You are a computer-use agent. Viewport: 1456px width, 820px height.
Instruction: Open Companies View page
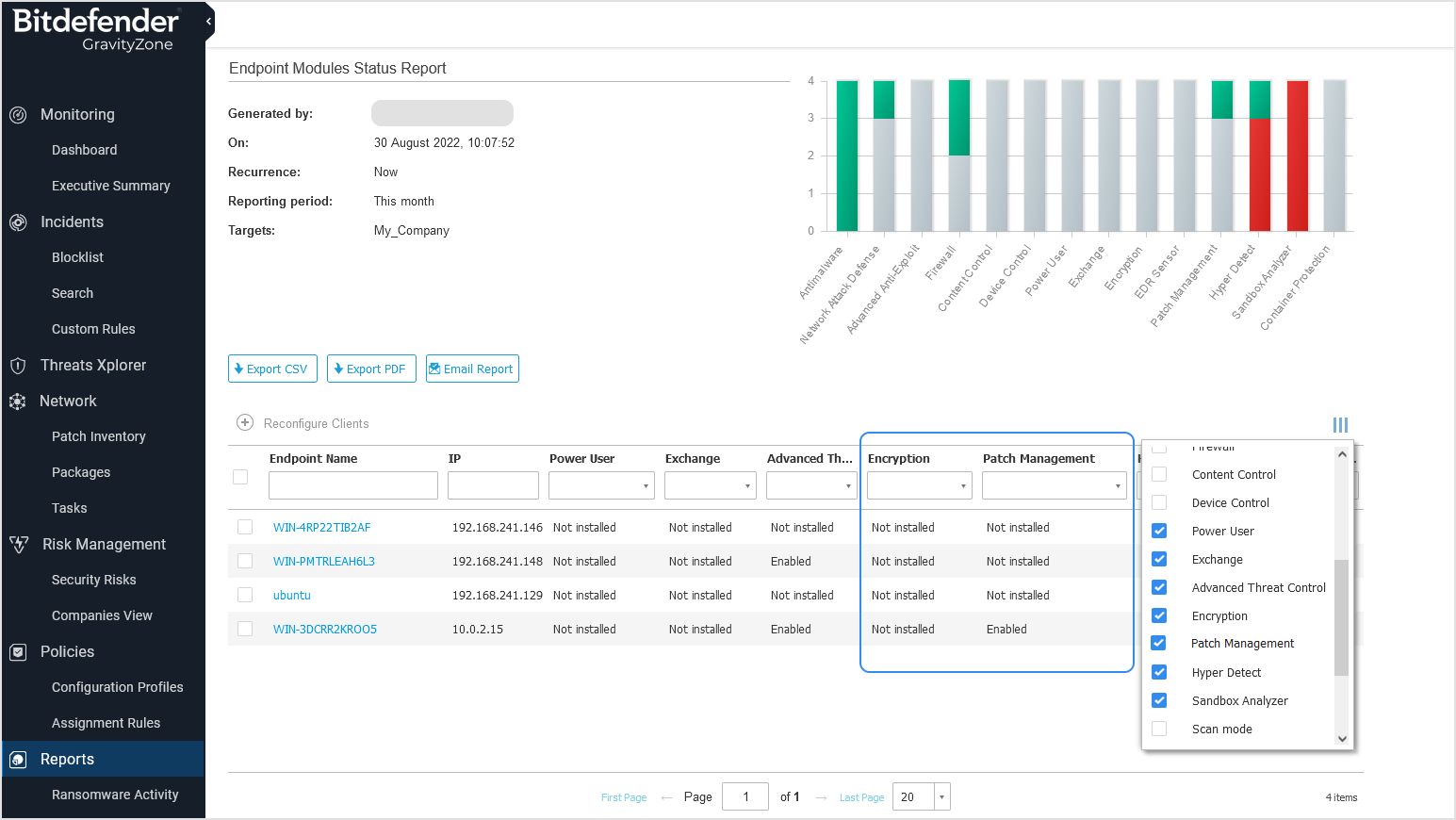pyautogui.click(x=102, y=615)
